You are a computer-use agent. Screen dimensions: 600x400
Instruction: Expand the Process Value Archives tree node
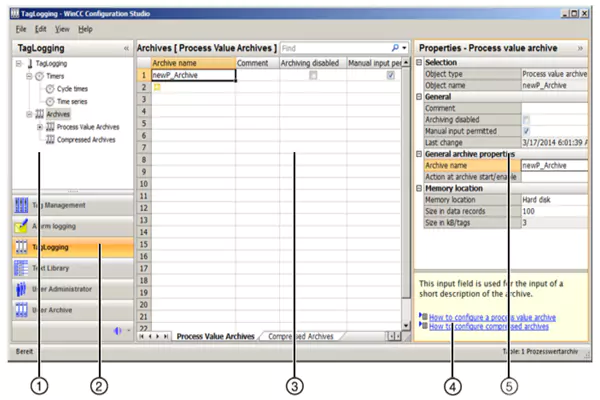(39, 127)
